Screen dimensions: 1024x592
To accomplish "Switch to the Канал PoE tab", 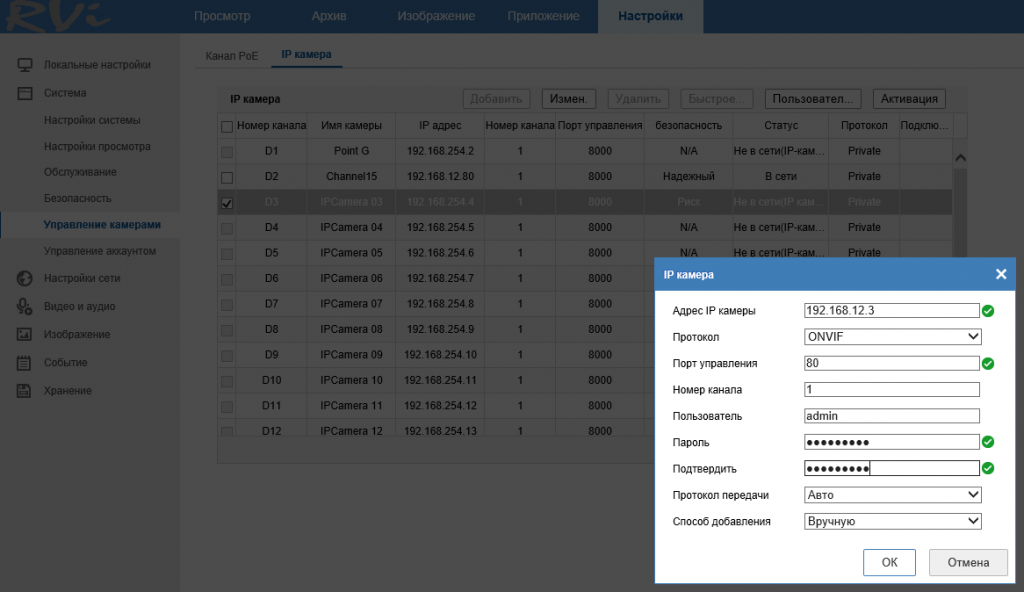I will (231, 56).
